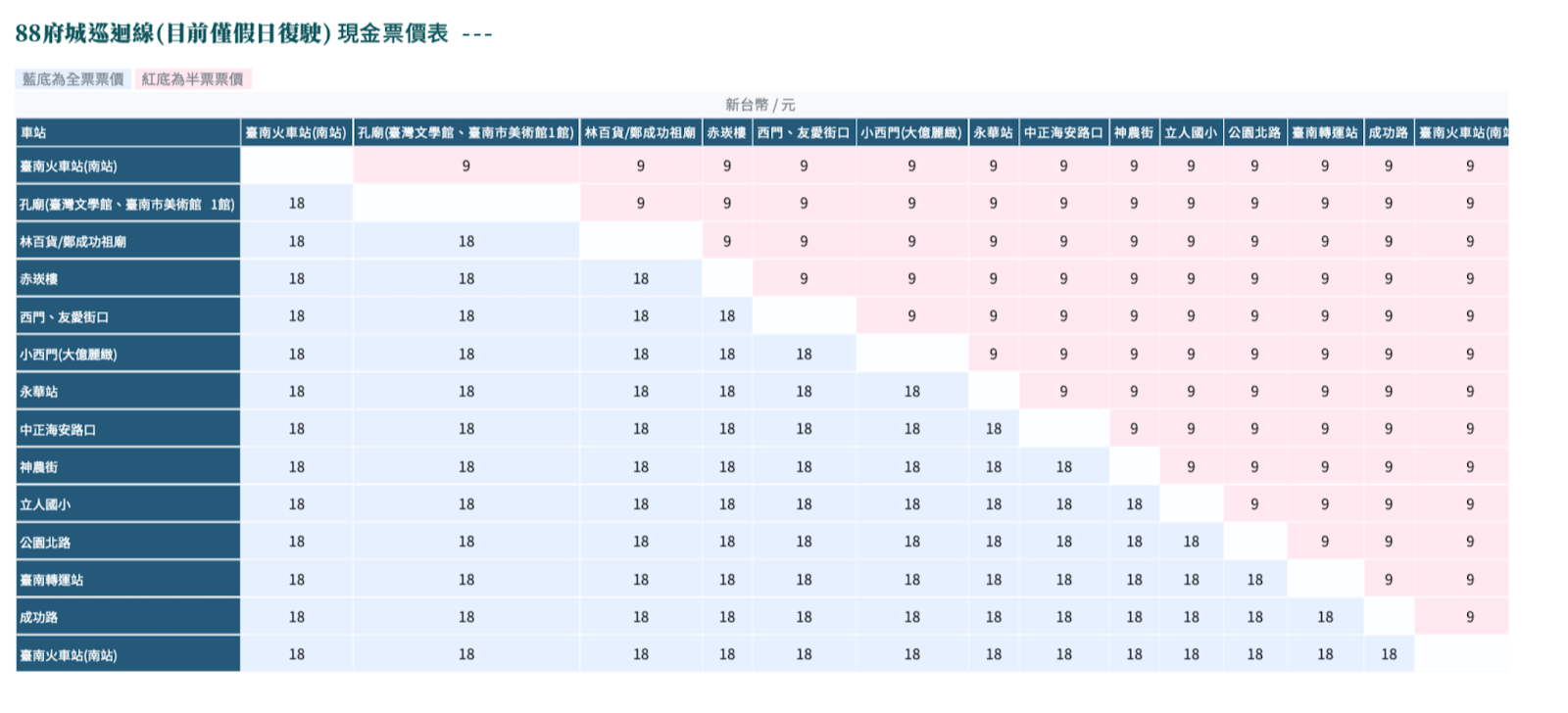Click fare 18 in 公園北路 row, 立人國小 column

tap(1192, 542)
